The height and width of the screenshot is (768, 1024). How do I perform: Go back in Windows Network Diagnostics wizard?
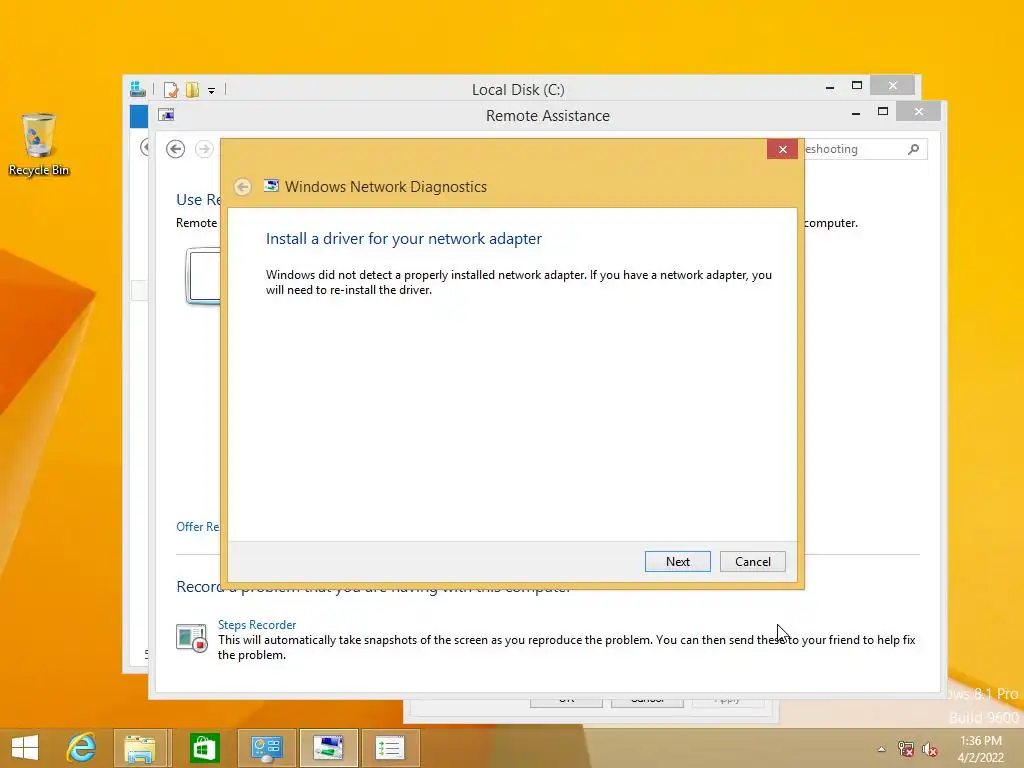pyautogui.click(x=242, y=187)
